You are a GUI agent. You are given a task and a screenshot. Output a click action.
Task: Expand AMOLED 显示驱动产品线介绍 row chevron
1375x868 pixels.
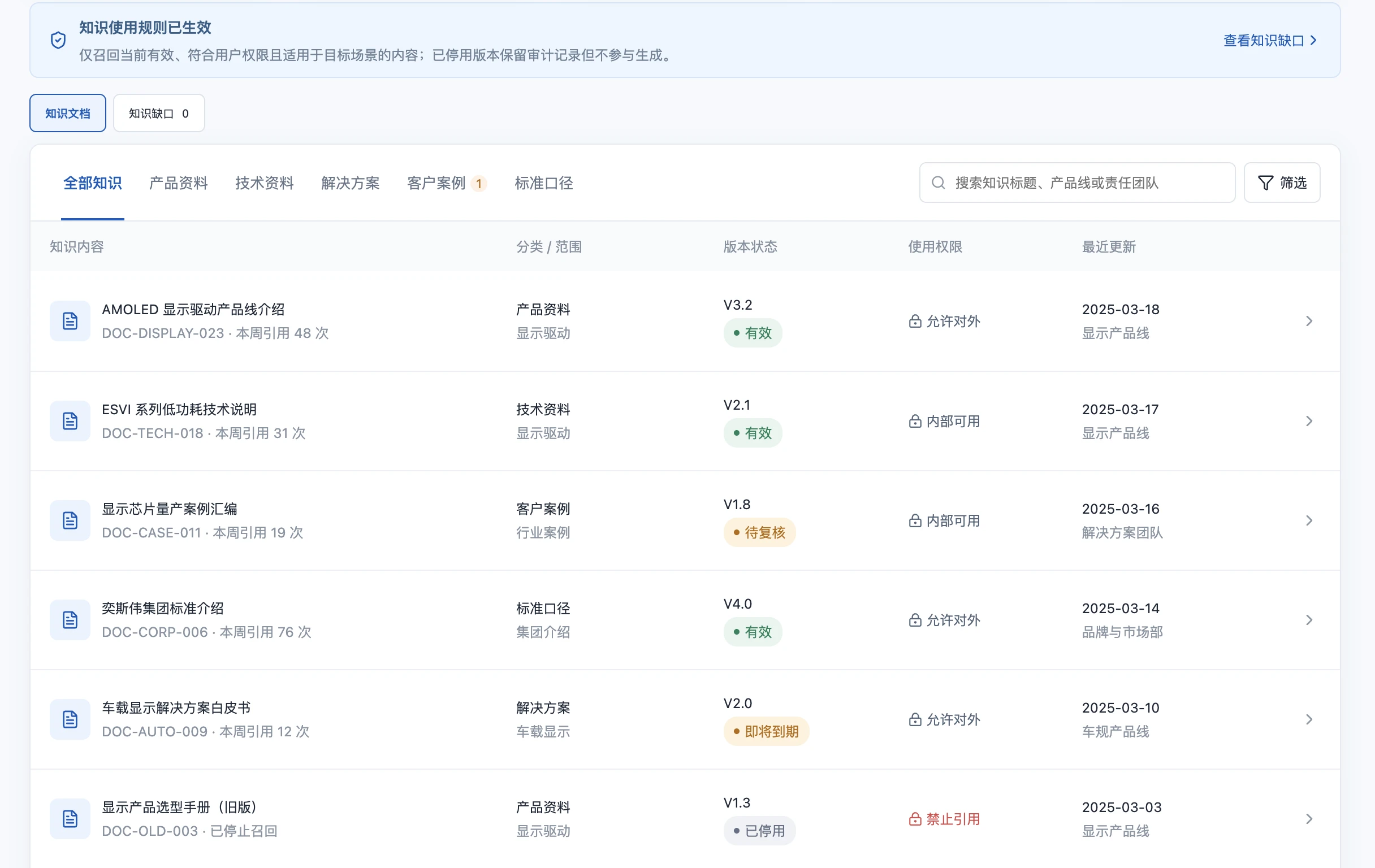pos(1309,321)
